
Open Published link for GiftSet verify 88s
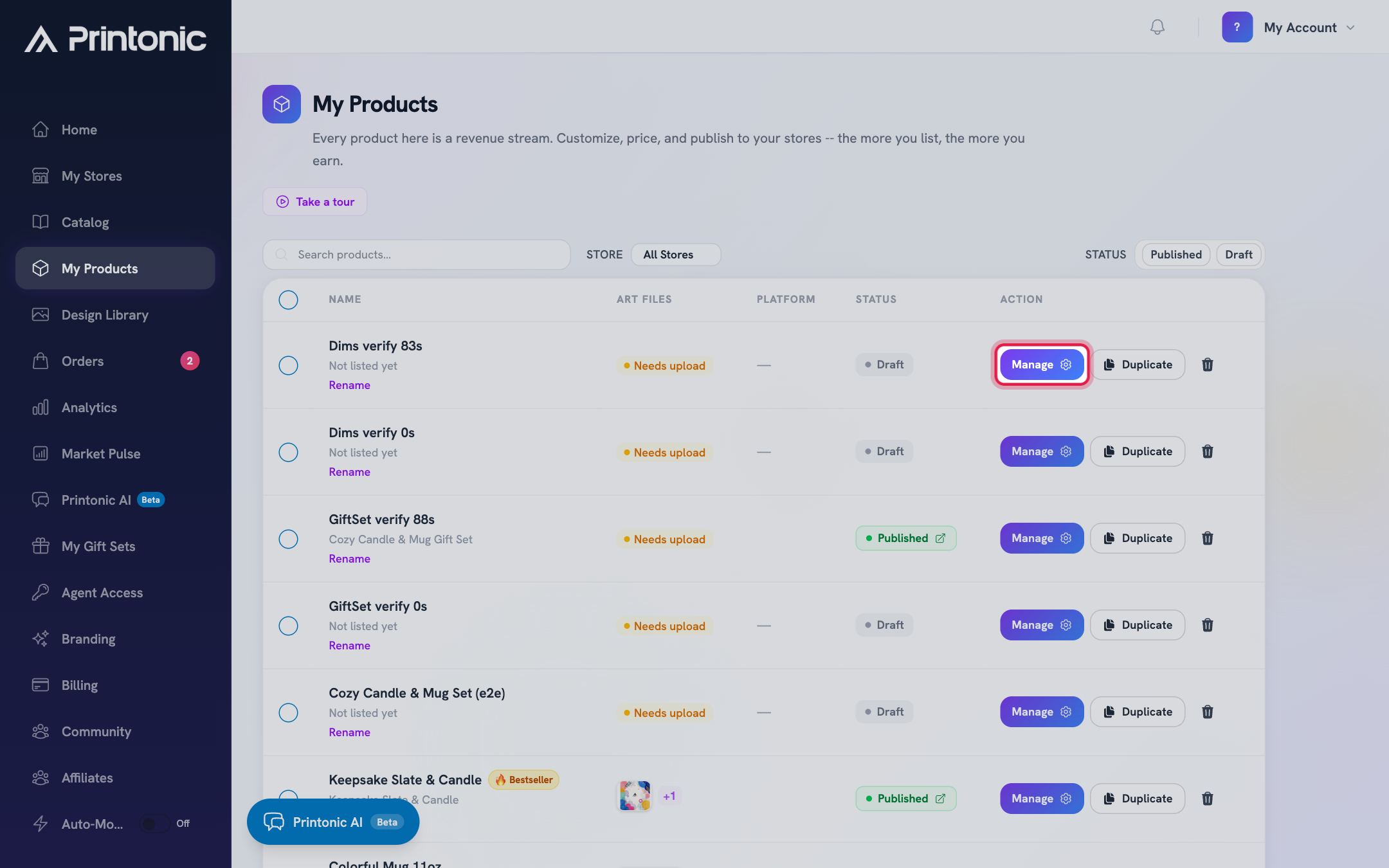coord(905,538)
